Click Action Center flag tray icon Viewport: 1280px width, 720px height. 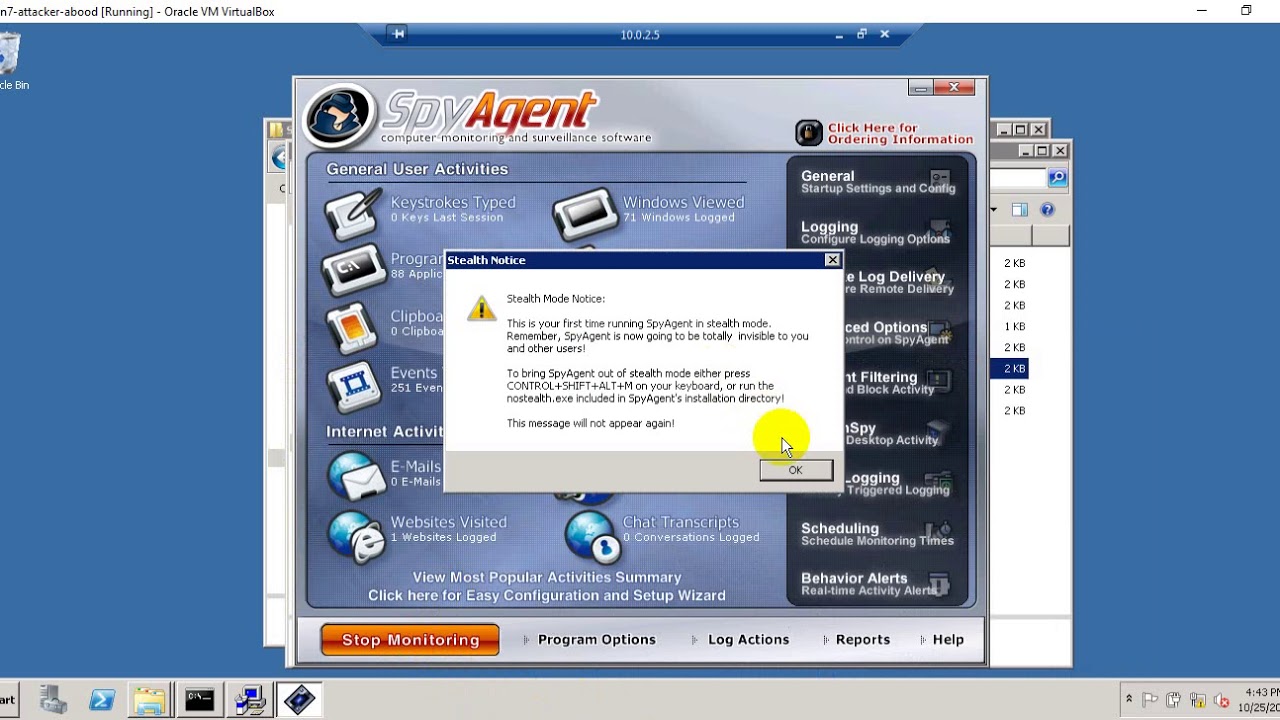tap(1150, 700)
